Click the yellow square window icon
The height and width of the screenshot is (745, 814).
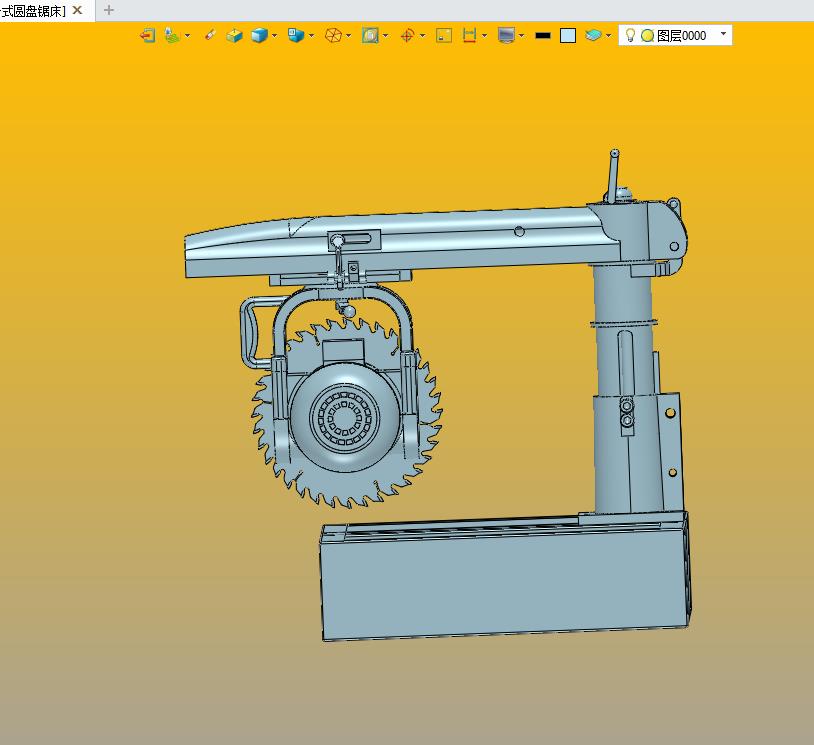click(x=444, y=35)
